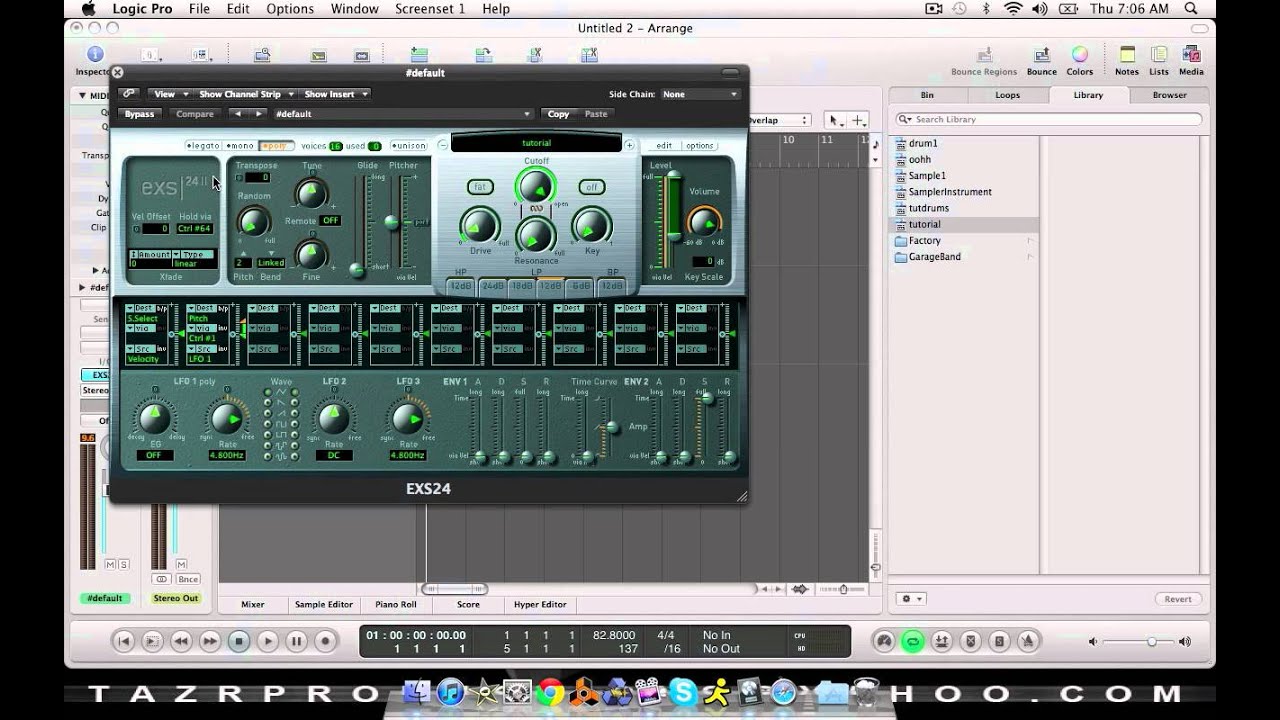Open Show Channel Strip dropdown
The width and height of the screenshot is (1280, 720).
click(244, 94)
